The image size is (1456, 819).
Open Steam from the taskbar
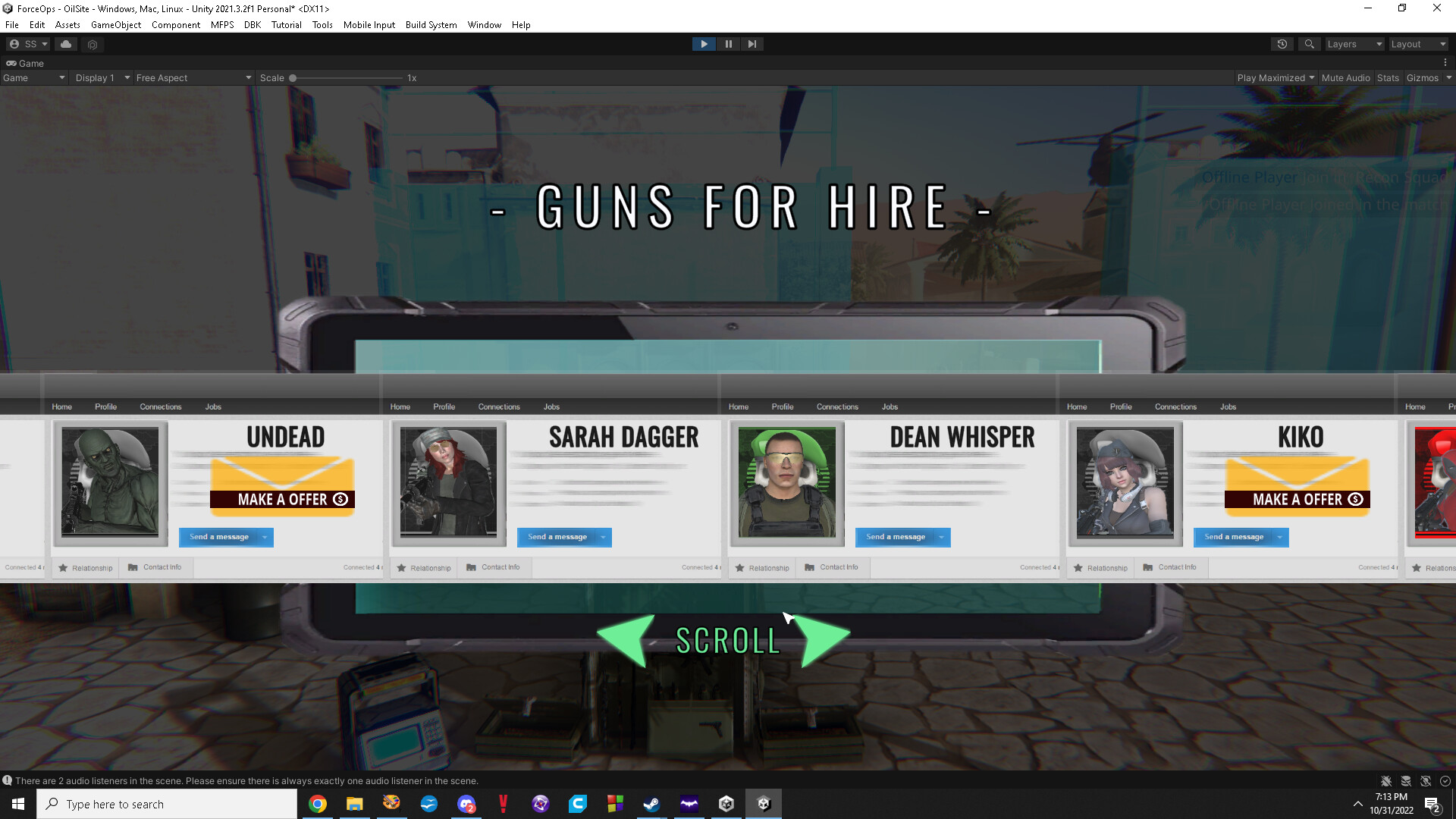click(x=651, y=804)
